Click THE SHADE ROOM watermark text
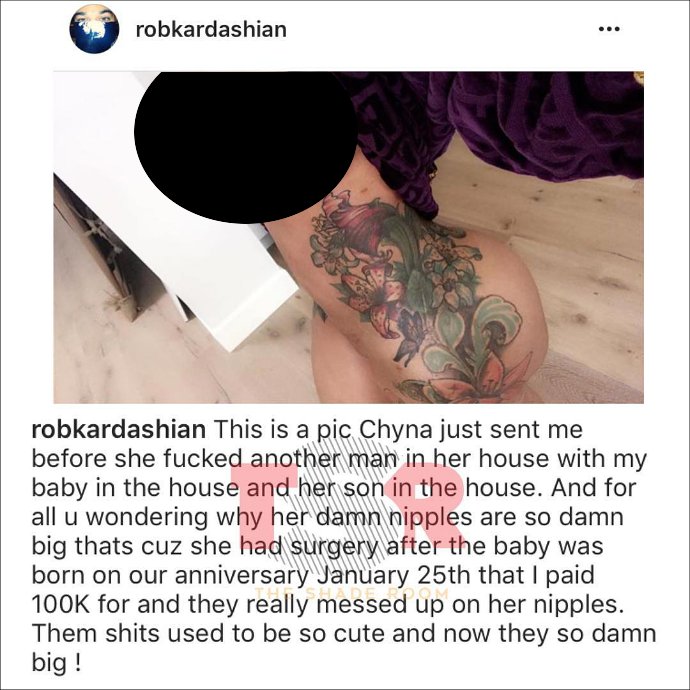 [x=352, y=594]
